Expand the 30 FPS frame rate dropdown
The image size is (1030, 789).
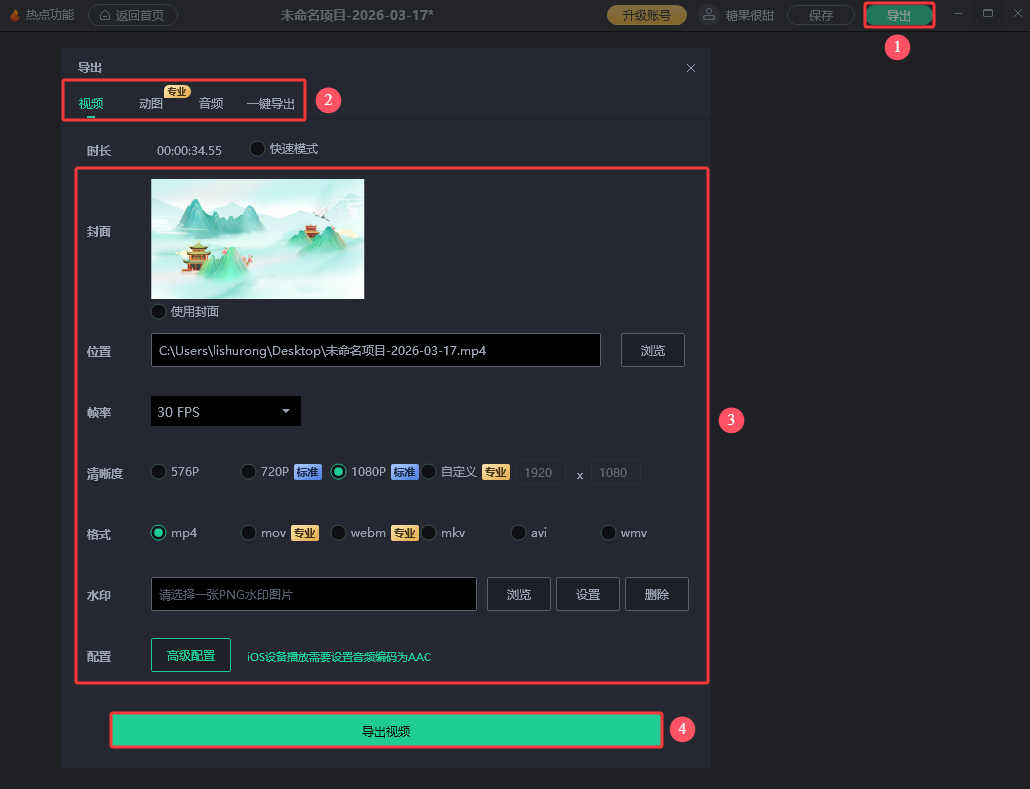pos(225,412)
